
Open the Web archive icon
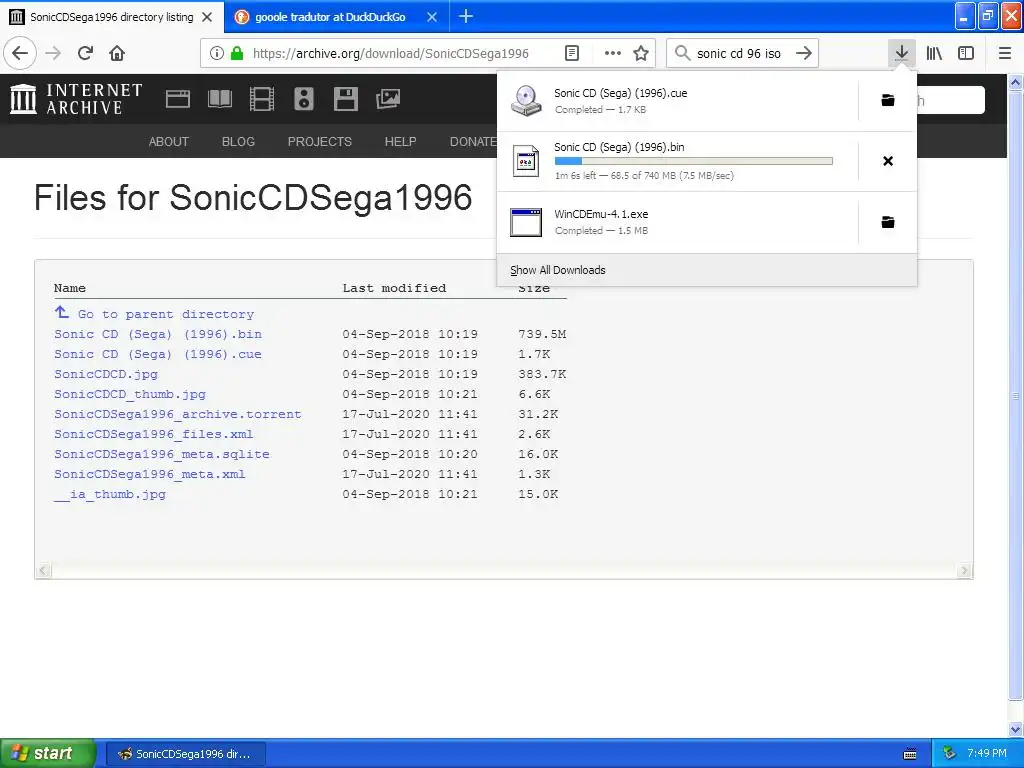pos(178,99)
